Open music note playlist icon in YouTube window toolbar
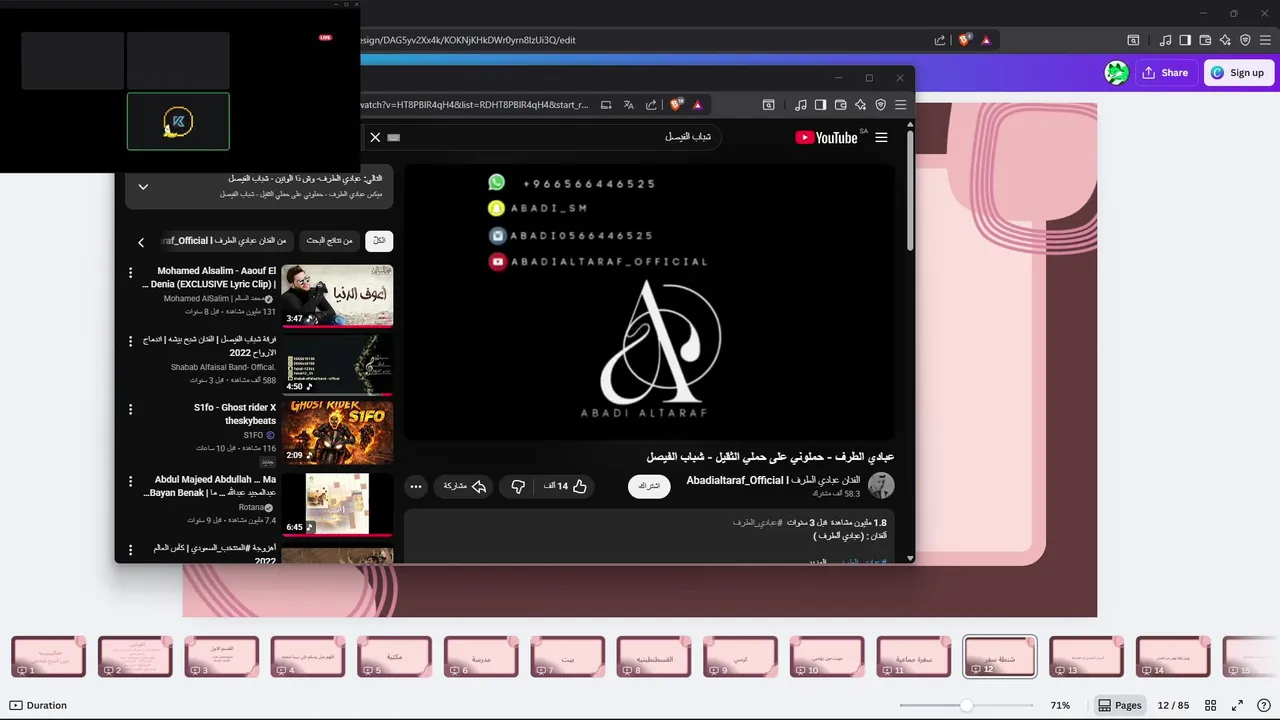This screenshot has height=720, width=1280. 801,104
